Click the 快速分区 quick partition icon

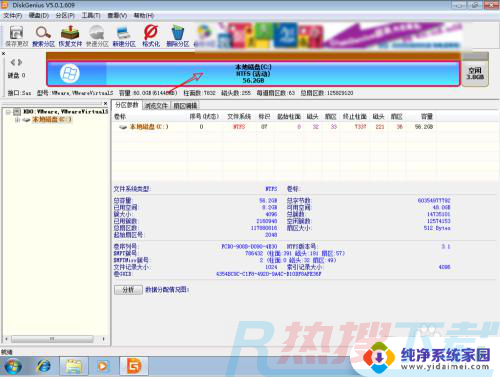[97, 36]
